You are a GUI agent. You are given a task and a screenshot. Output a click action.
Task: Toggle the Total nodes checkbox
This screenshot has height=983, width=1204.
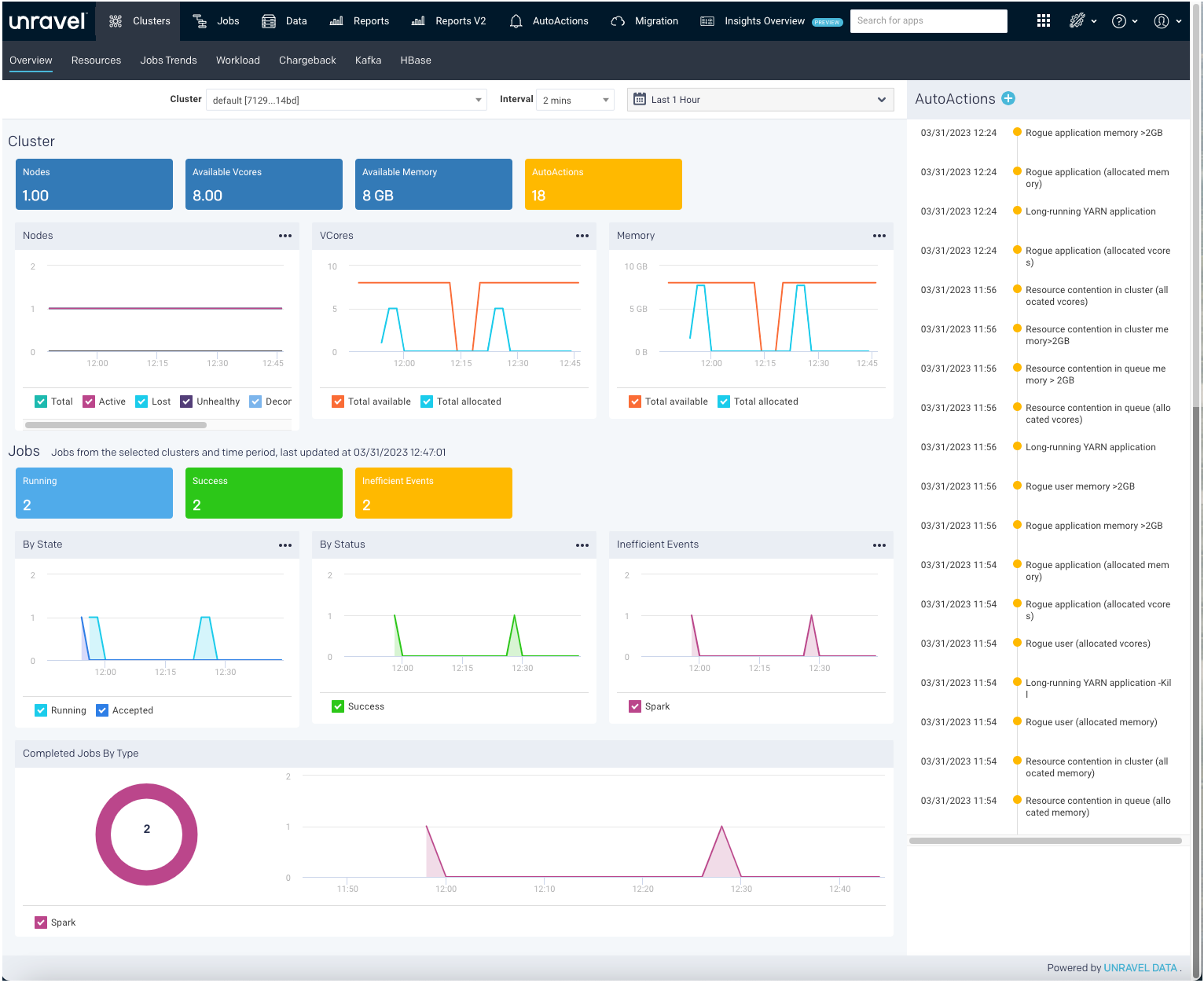(41, 402)
